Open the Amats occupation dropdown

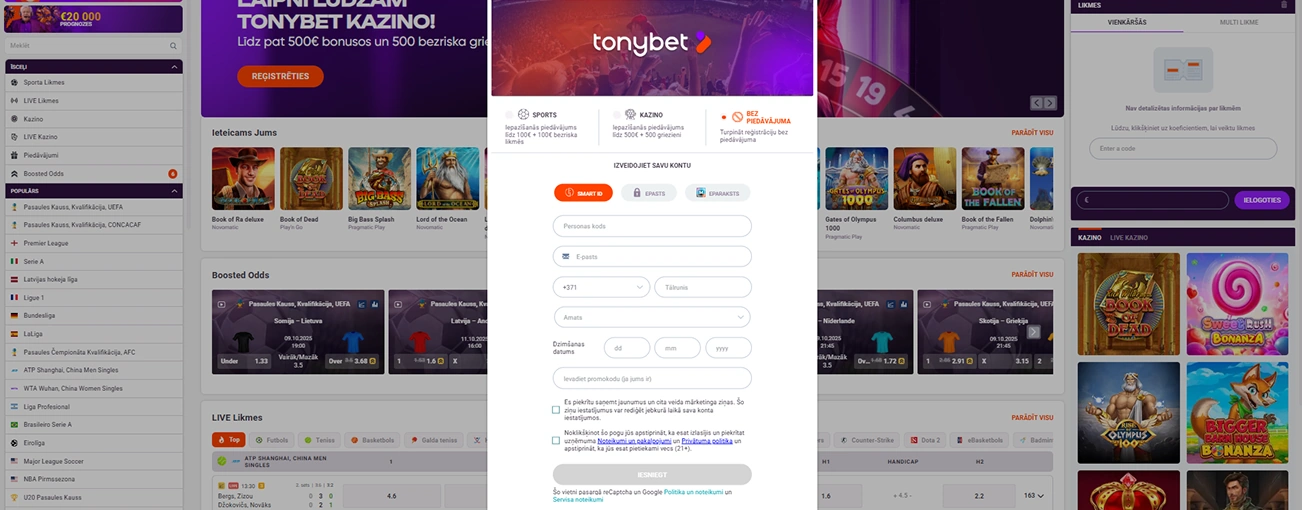(x=652, y=317)
